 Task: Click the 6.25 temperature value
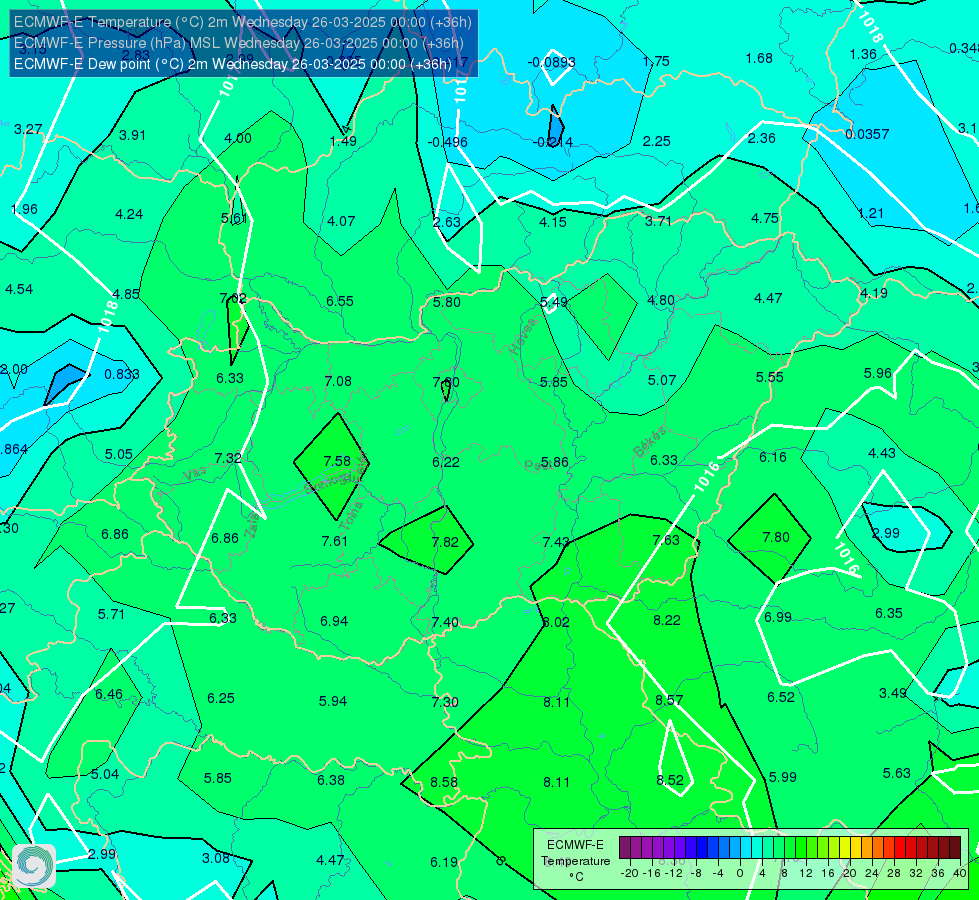point(221,698)
